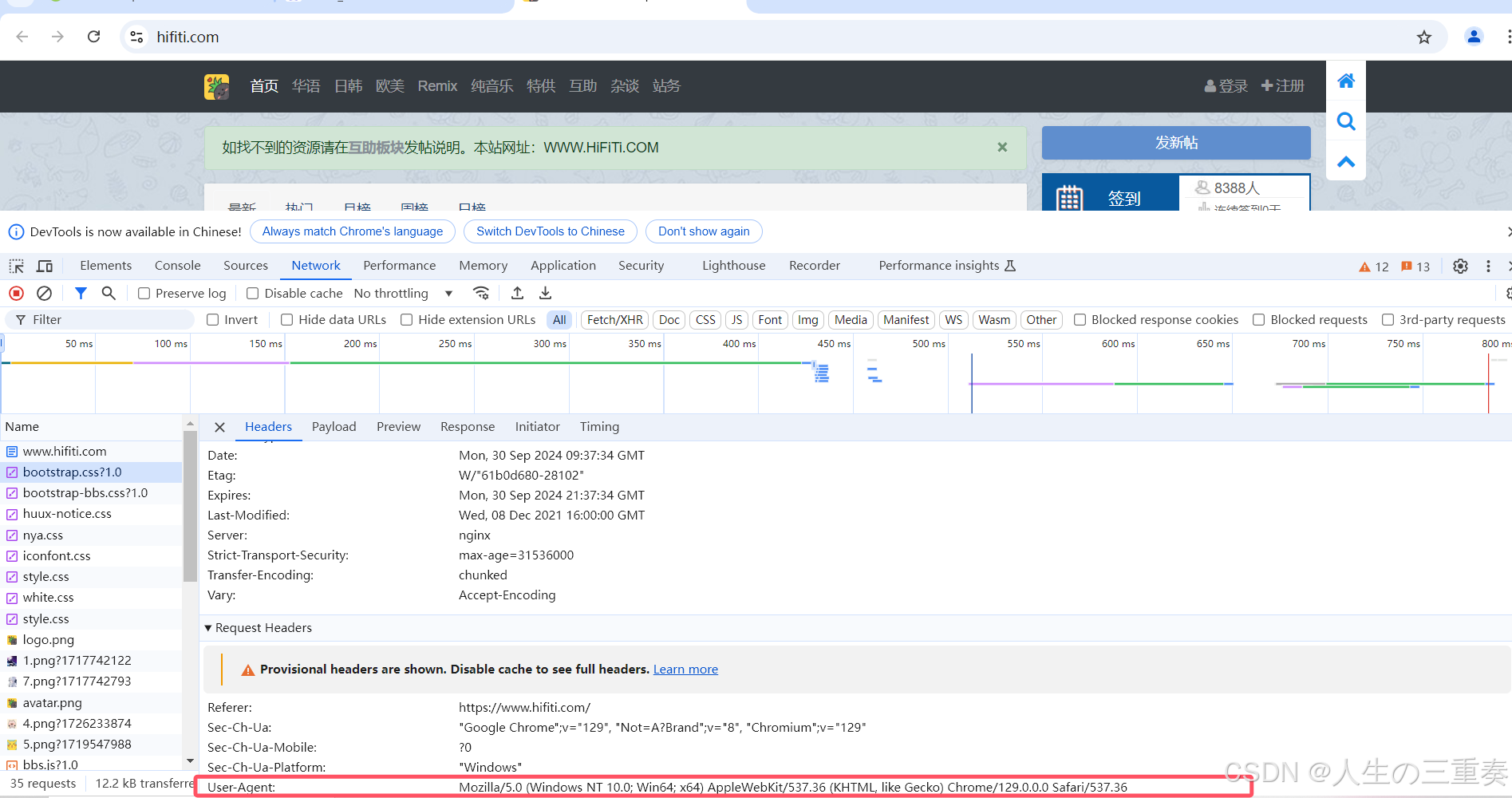
Task: Check Blocked requests
Action: coord(1258,320)
